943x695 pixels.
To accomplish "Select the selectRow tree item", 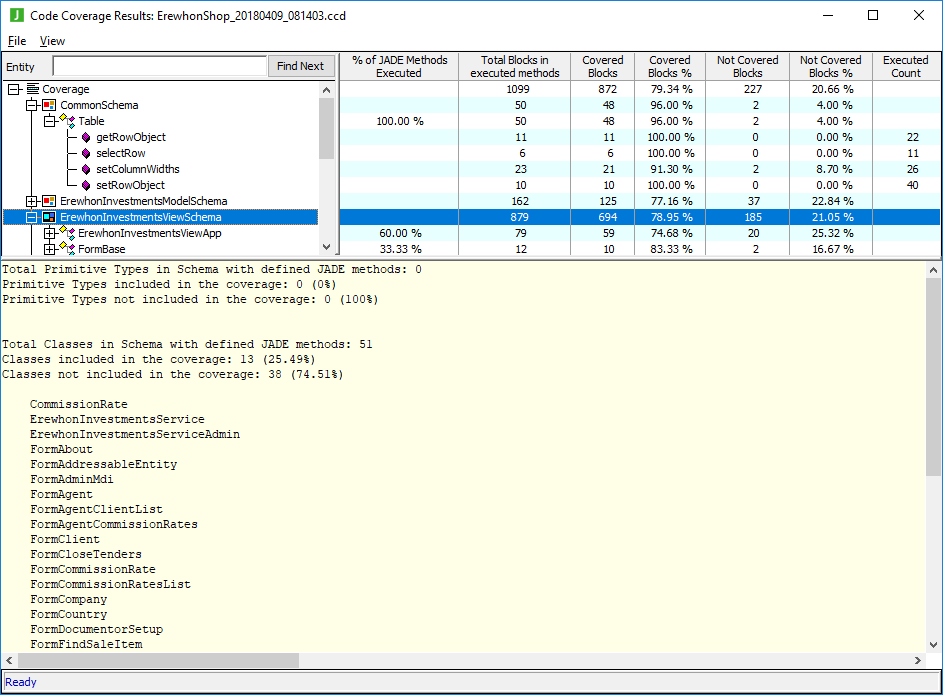I will click(121, 153).
